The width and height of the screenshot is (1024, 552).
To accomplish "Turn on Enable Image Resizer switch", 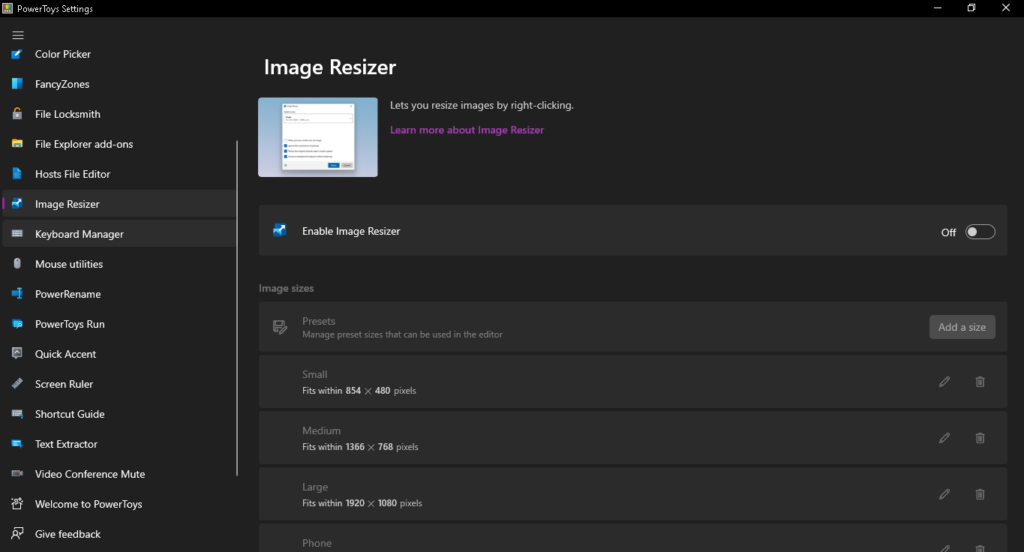I will click(980, 232).
